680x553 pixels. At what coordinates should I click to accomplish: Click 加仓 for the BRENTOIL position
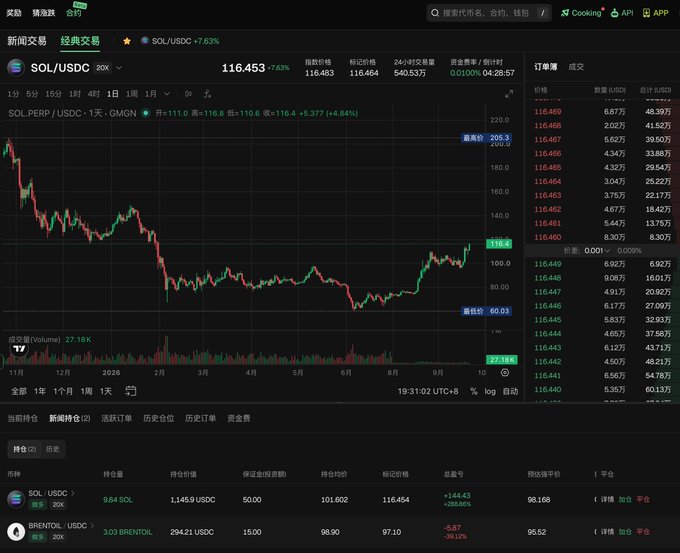625,531
